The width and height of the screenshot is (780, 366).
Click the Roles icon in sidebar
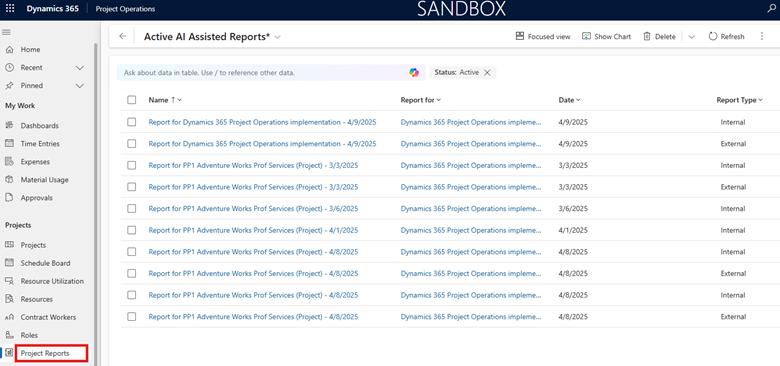(x=9, y=335)
